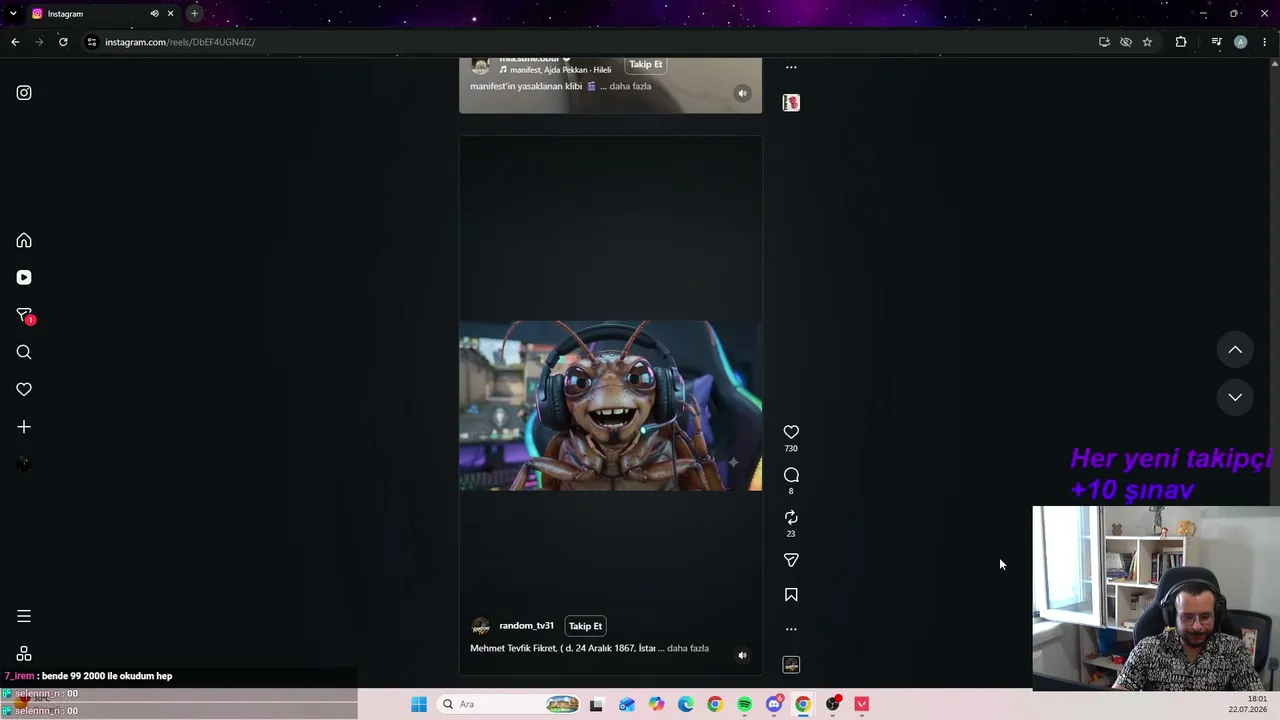The height and width of the screenshot is (720, 1280).
Task: Open the Instagram logo in the sidebar
Action: click(24, 93)
